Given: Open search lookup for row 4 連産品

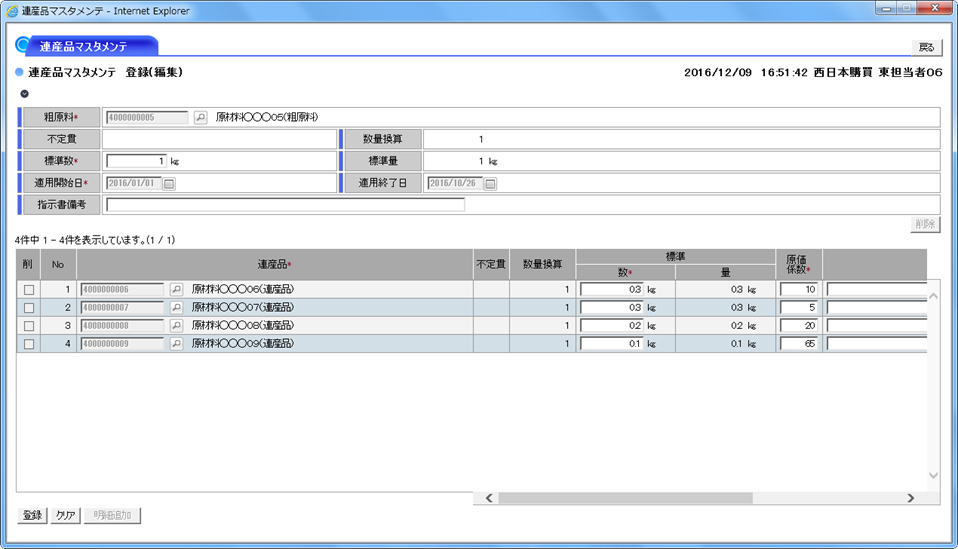Looking at the screenshot, I should click(176, 343).
